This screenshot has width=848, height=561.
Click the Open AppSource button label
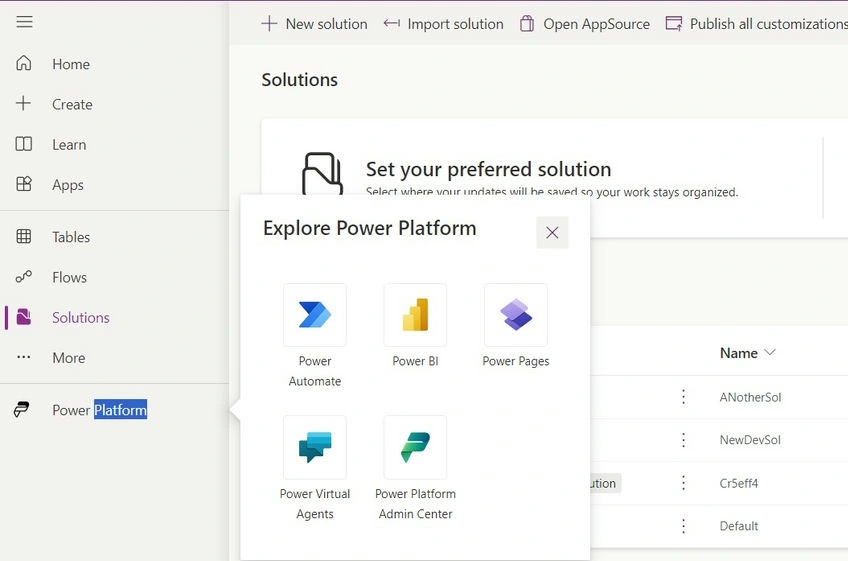pyautogui.click(x=597, y=24)
